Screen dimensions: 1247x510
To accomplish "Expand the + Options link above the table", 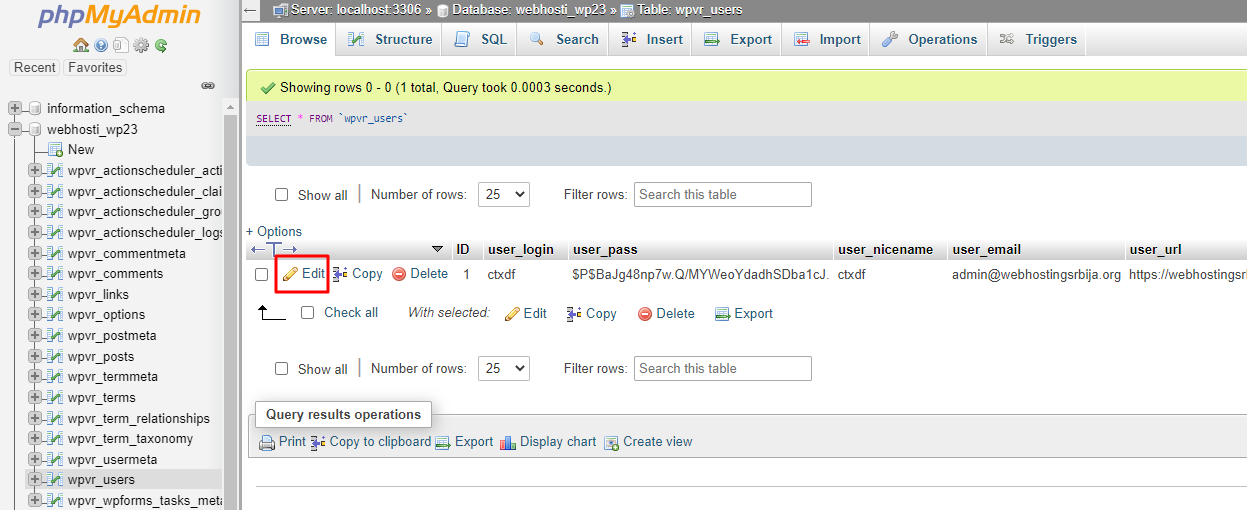I will [x=274, y=231].
